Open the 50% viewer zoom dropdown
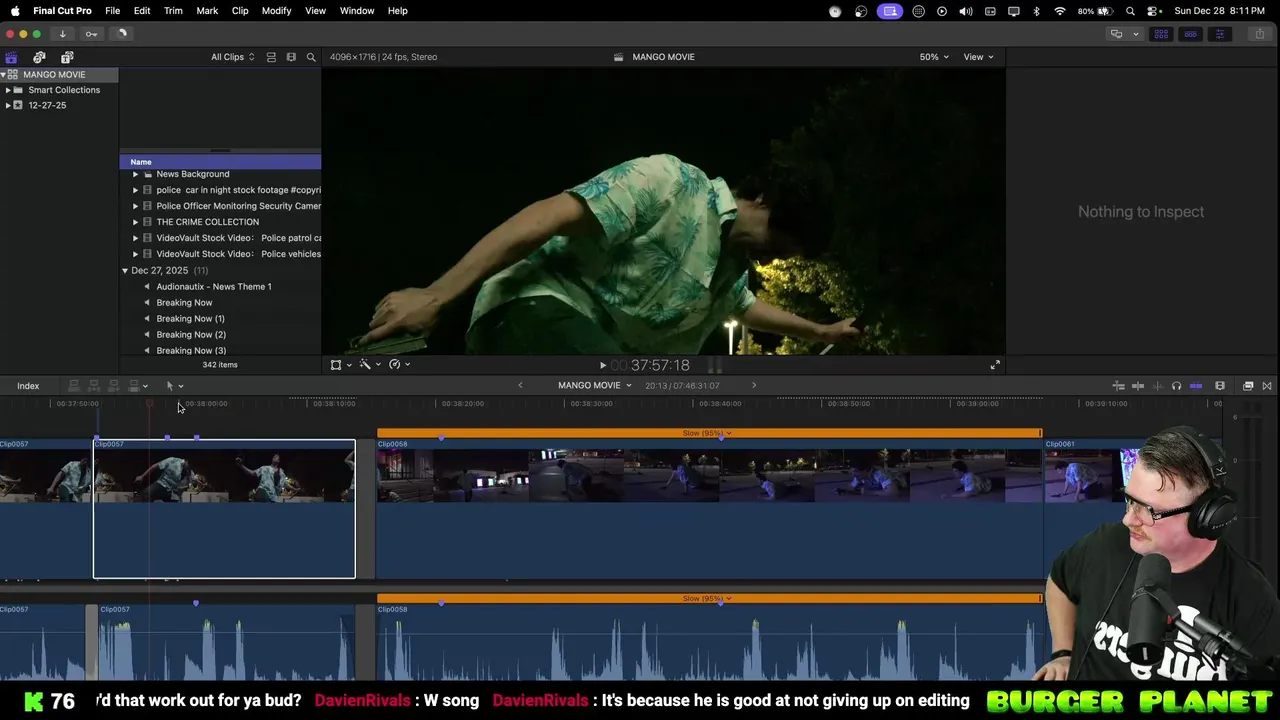1280x720 pixels. (x=934, y=57)
